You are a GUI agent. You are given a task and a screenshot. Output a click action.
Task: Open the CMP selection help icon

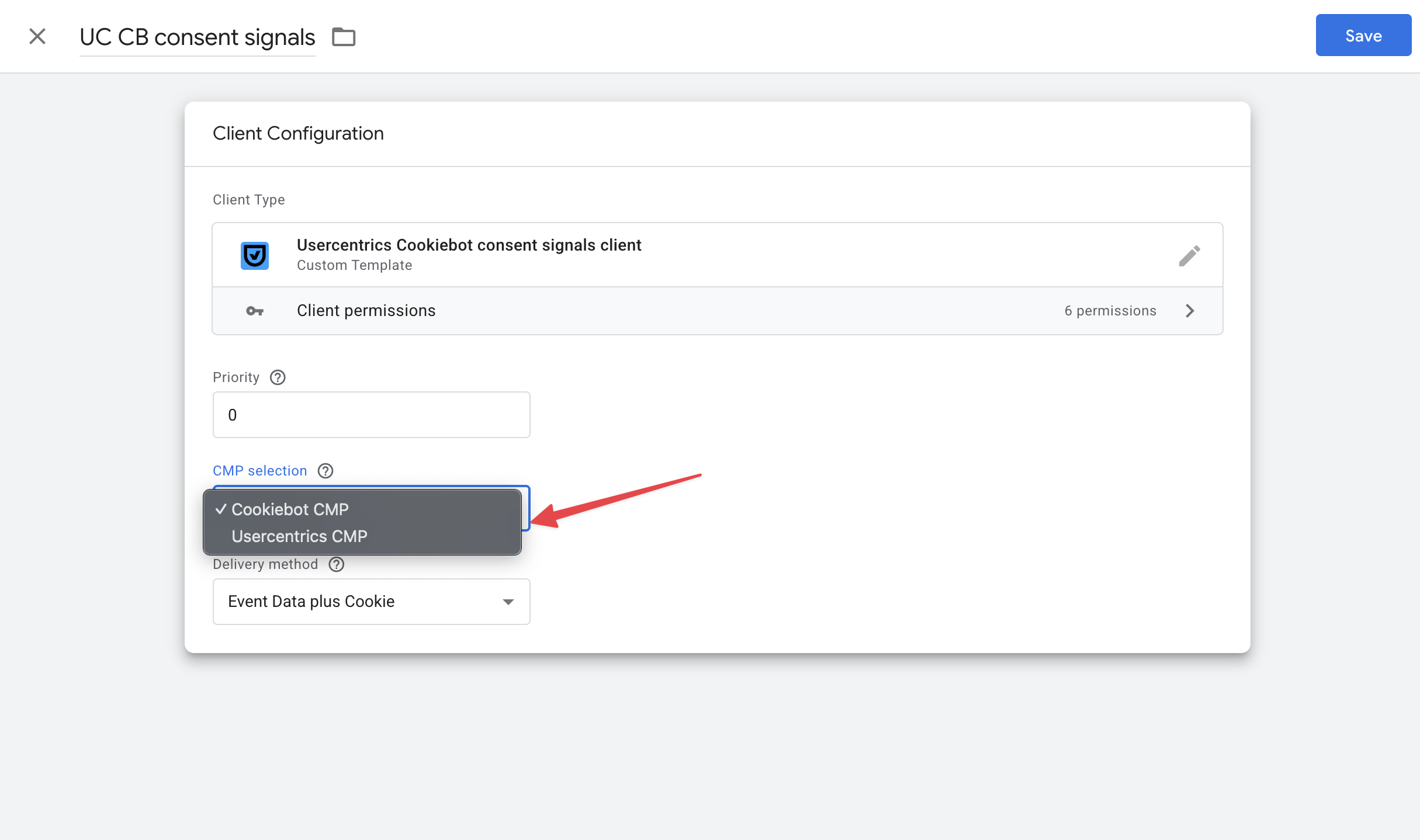(325, 471)
